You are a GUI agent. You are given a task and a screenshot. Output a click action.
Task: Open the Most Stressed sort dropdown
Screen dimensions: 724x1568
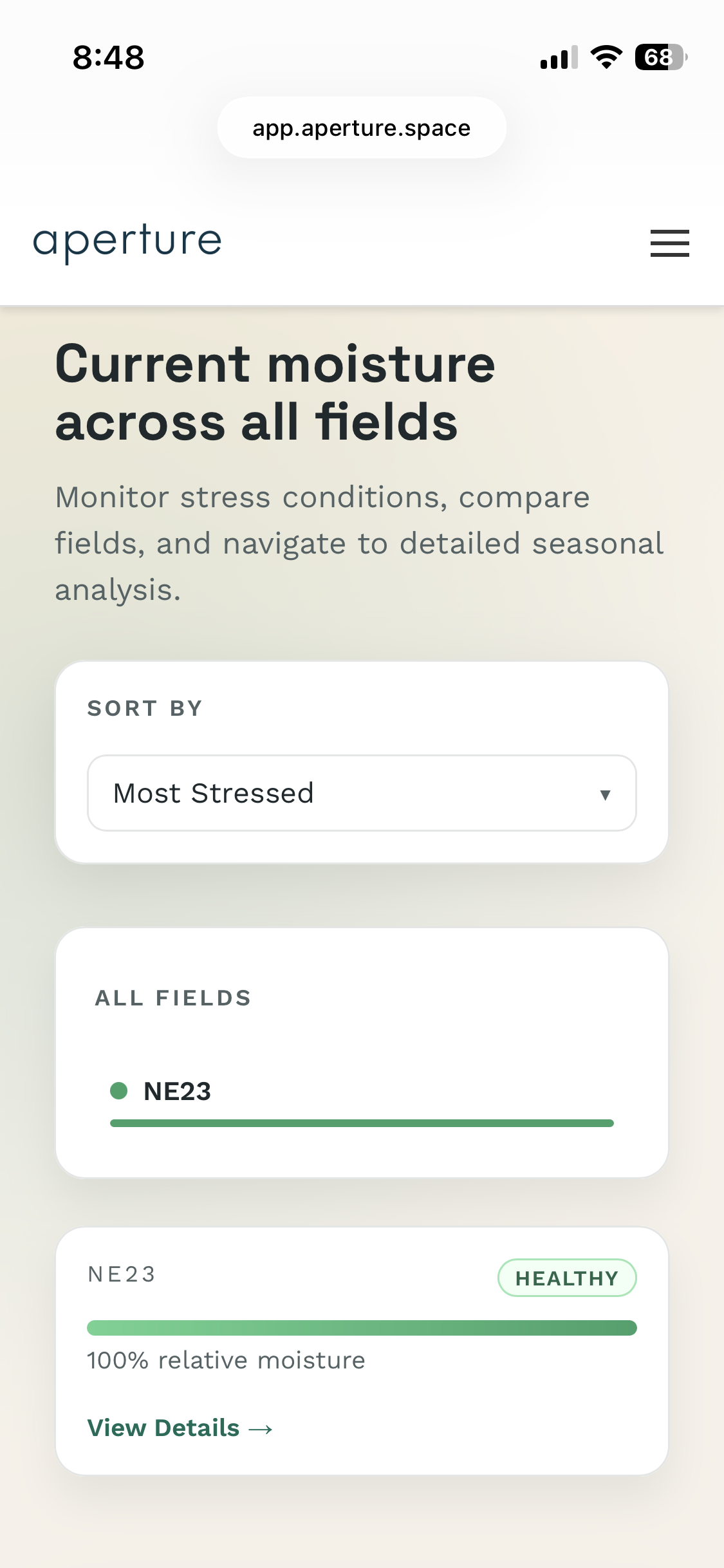click(362, 793)
